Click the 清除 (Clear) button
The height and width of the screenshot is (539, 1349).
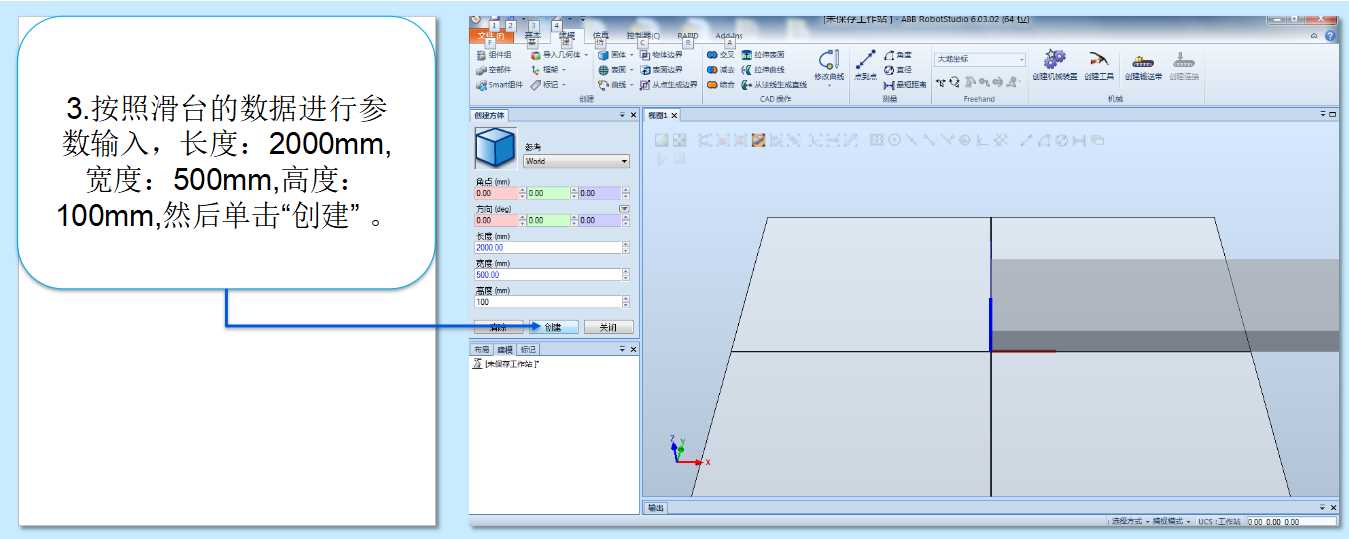pyautogui.click(x=499, y=327)
